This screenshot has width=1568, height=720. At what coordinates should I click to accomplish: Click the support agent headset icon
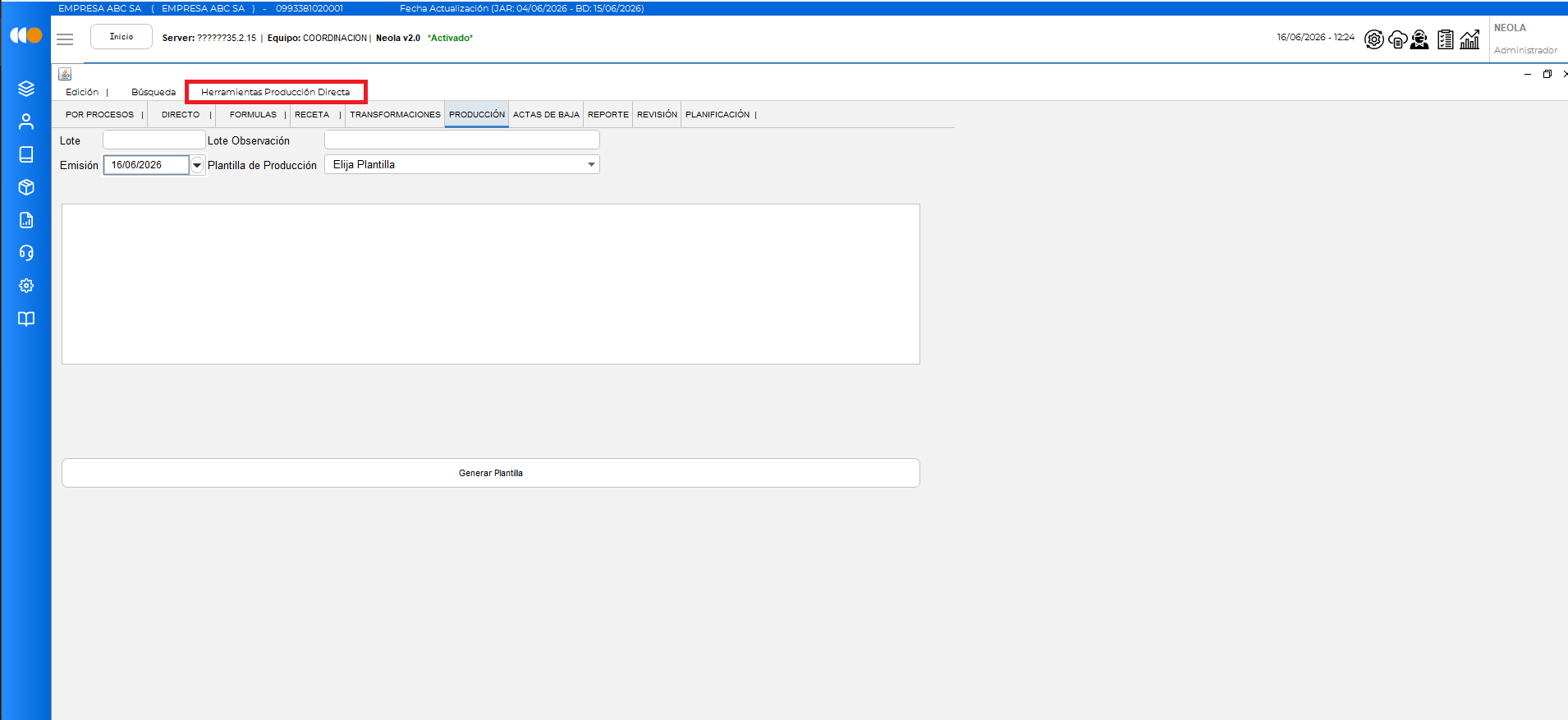[1419, 39]
